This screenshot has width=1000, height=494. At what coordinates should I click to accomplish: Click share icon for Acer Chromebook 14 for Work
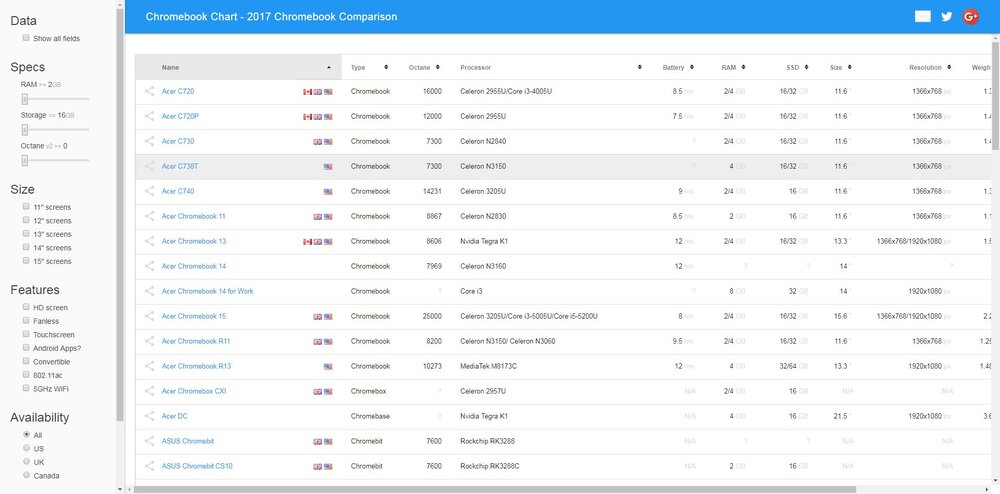[149, 291]
